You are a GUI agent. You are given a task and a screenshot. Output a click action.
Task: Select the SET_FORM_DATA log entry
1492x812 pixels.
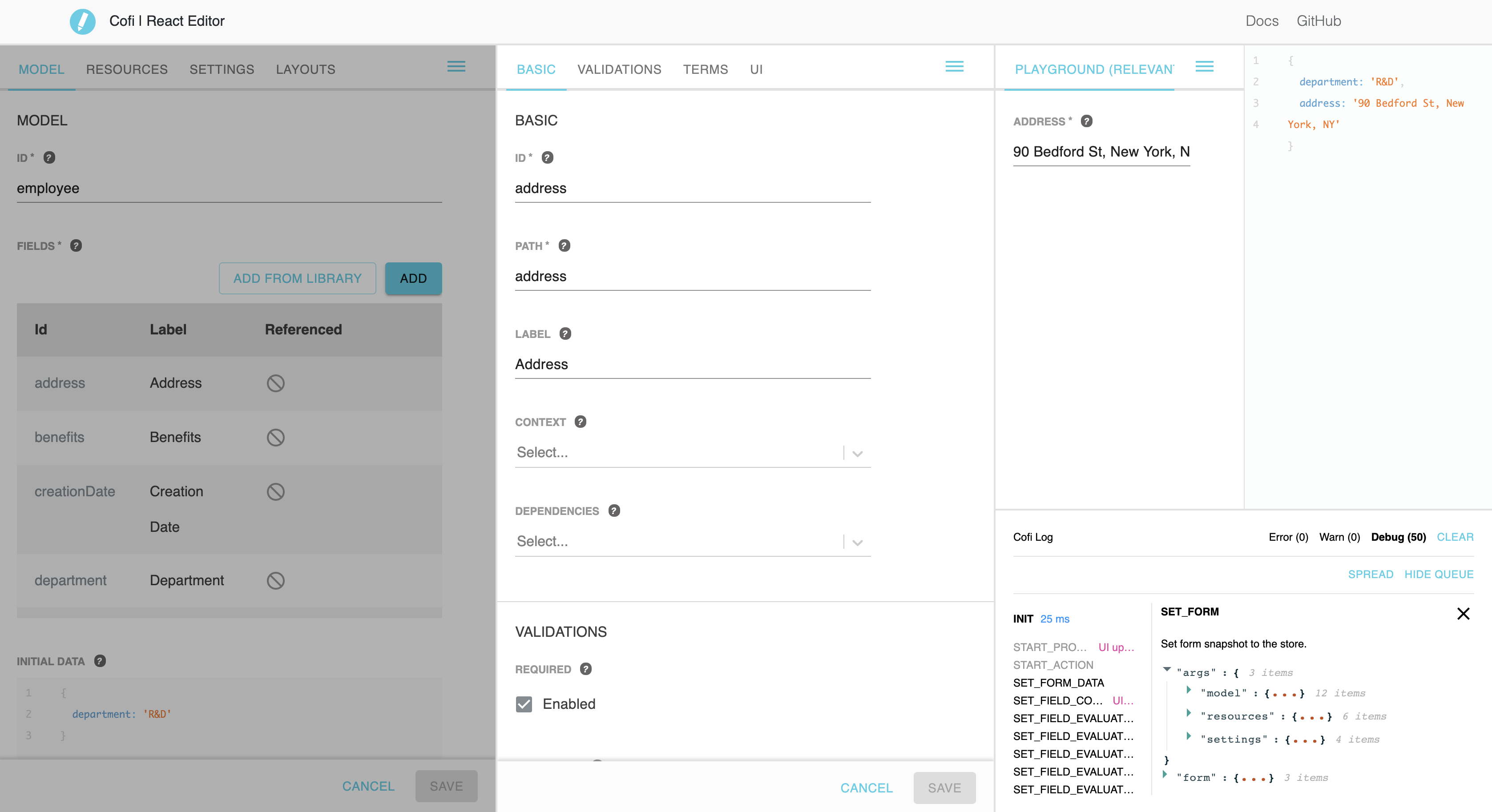pyautogui.click(x=1058, y=683)
